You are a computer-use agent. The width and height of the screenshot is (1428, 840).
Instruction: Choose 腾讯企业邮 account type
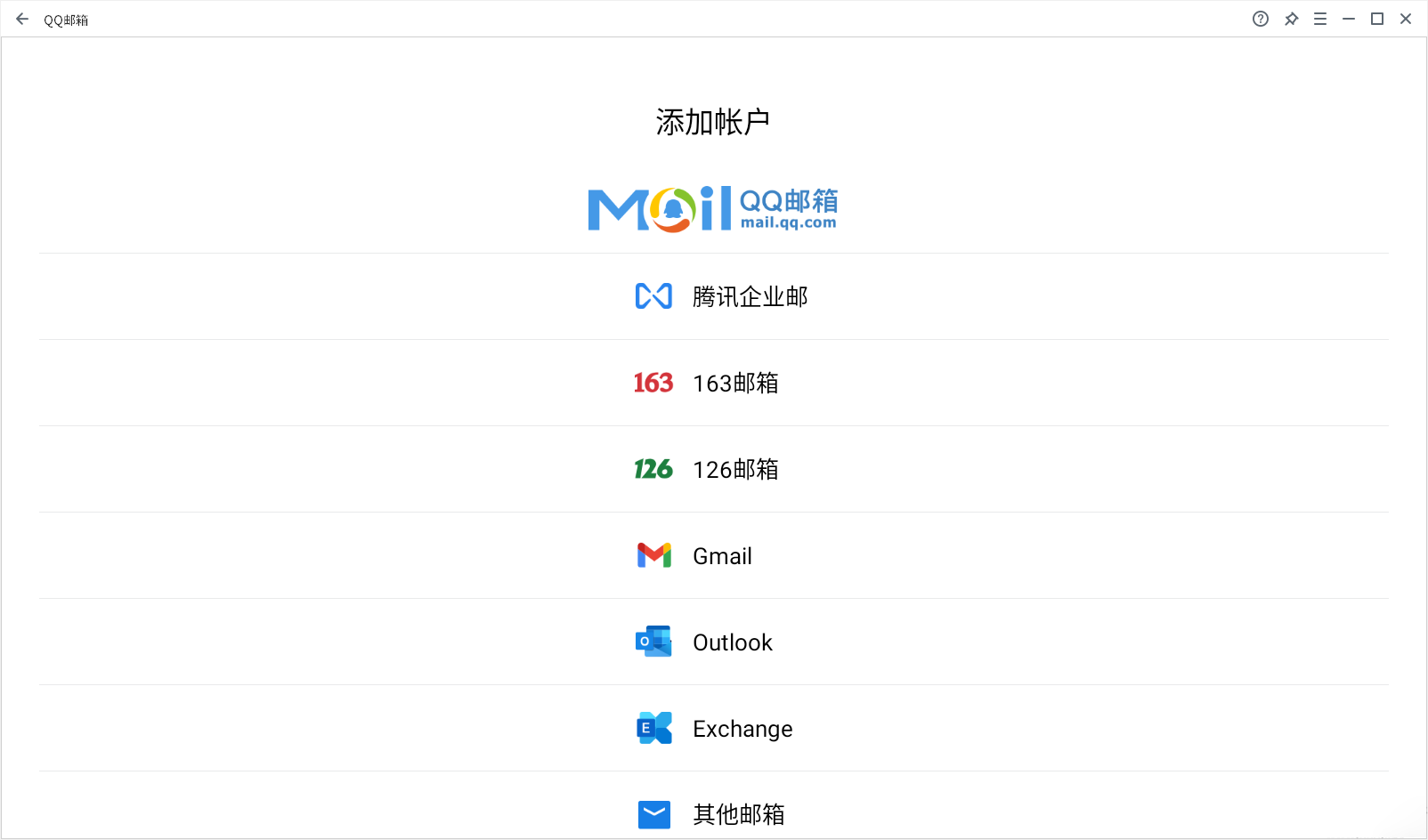pyautogui.click(x=714, y=296)
